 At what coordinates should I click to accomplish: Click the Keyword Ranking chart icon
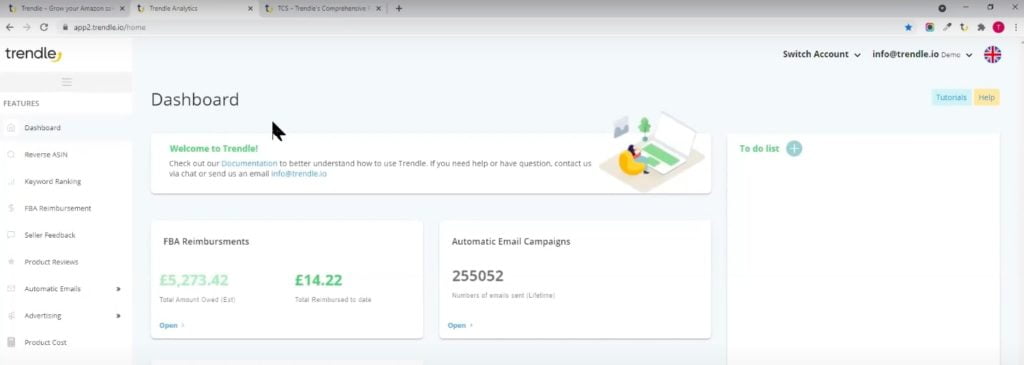click(11, 182)
